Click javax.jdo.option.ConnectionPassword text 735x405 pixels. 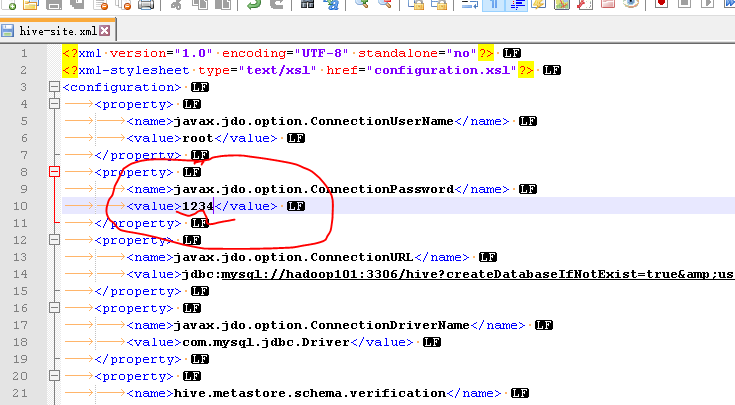coord(314,189)
